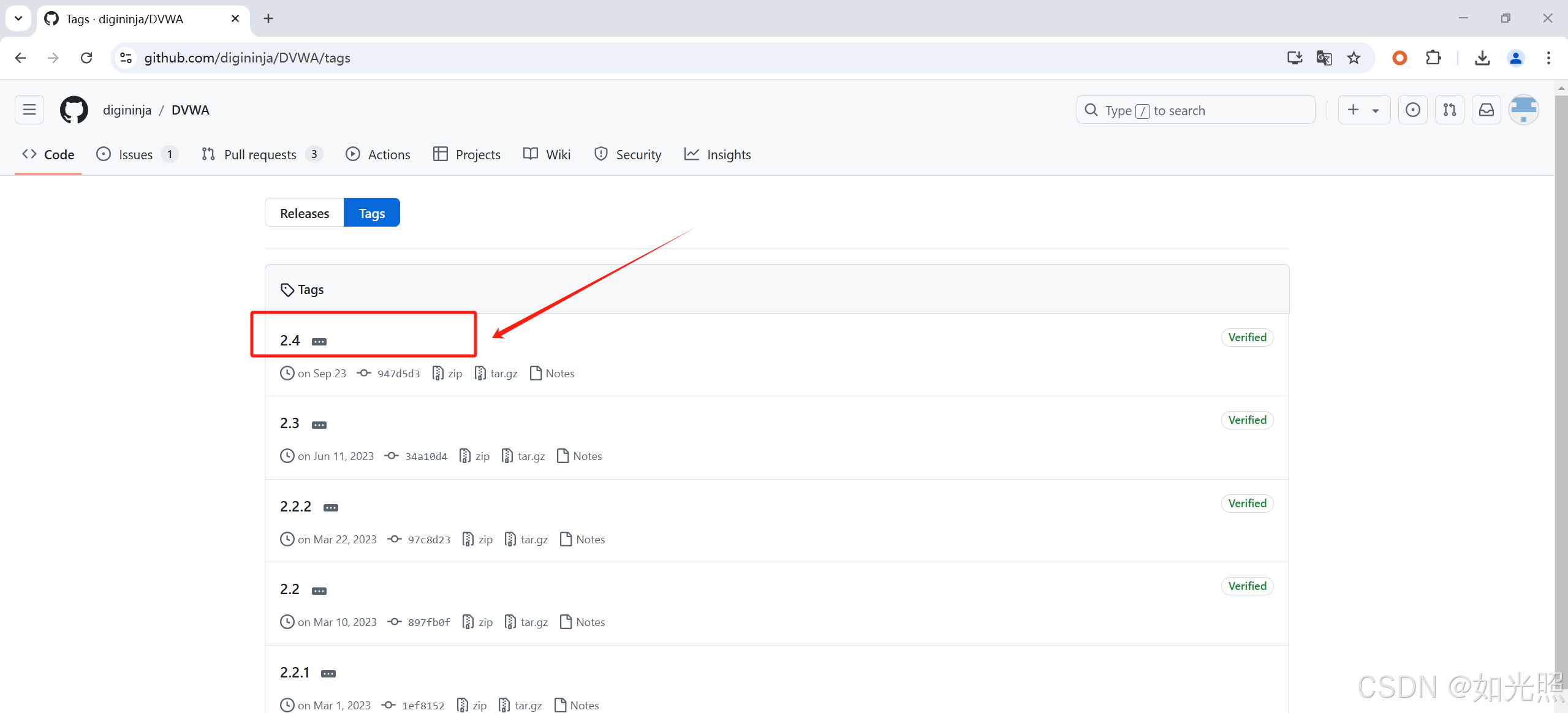Open the Chrome three-dot menu
The image size is (1568, 713).
click(1548, 58)
